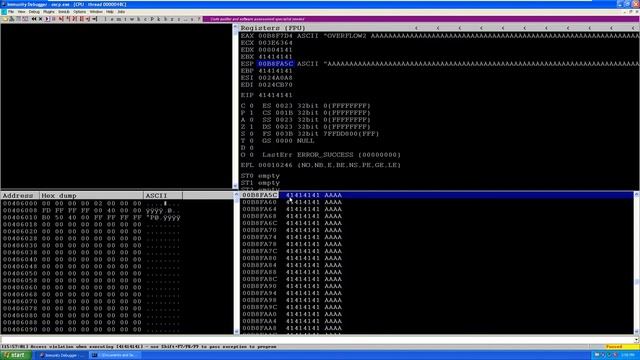Open the Jobs menu

point(122,12)
